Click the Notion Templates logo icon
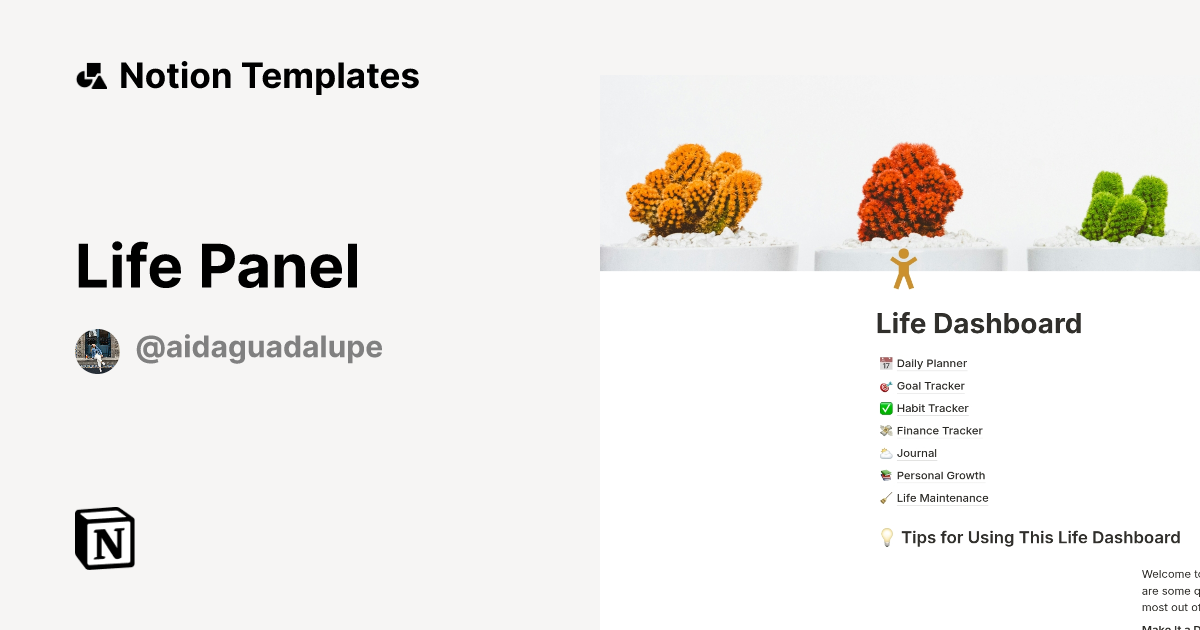 click(x=92, y=75)
